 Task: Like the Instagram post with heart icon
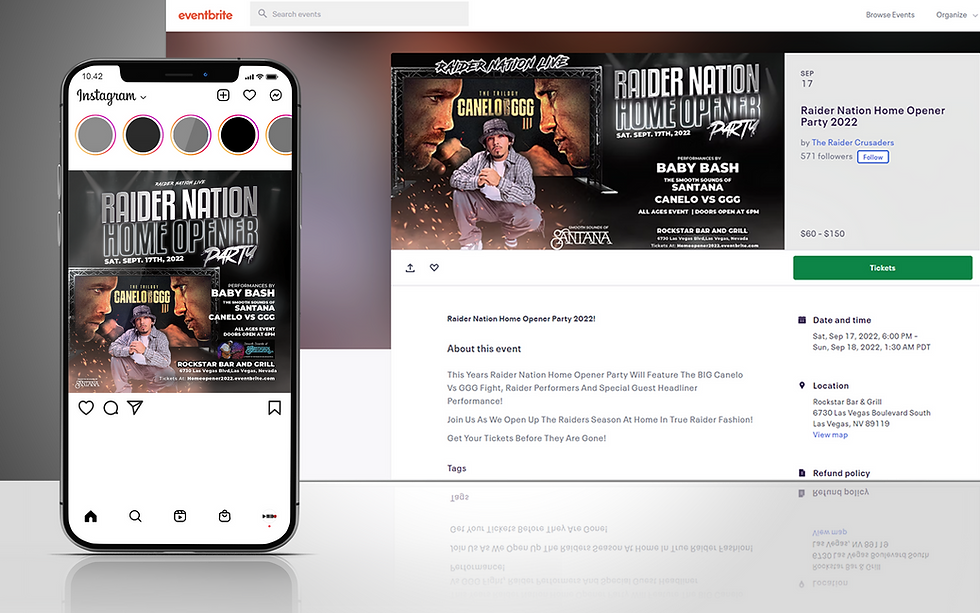86,408
